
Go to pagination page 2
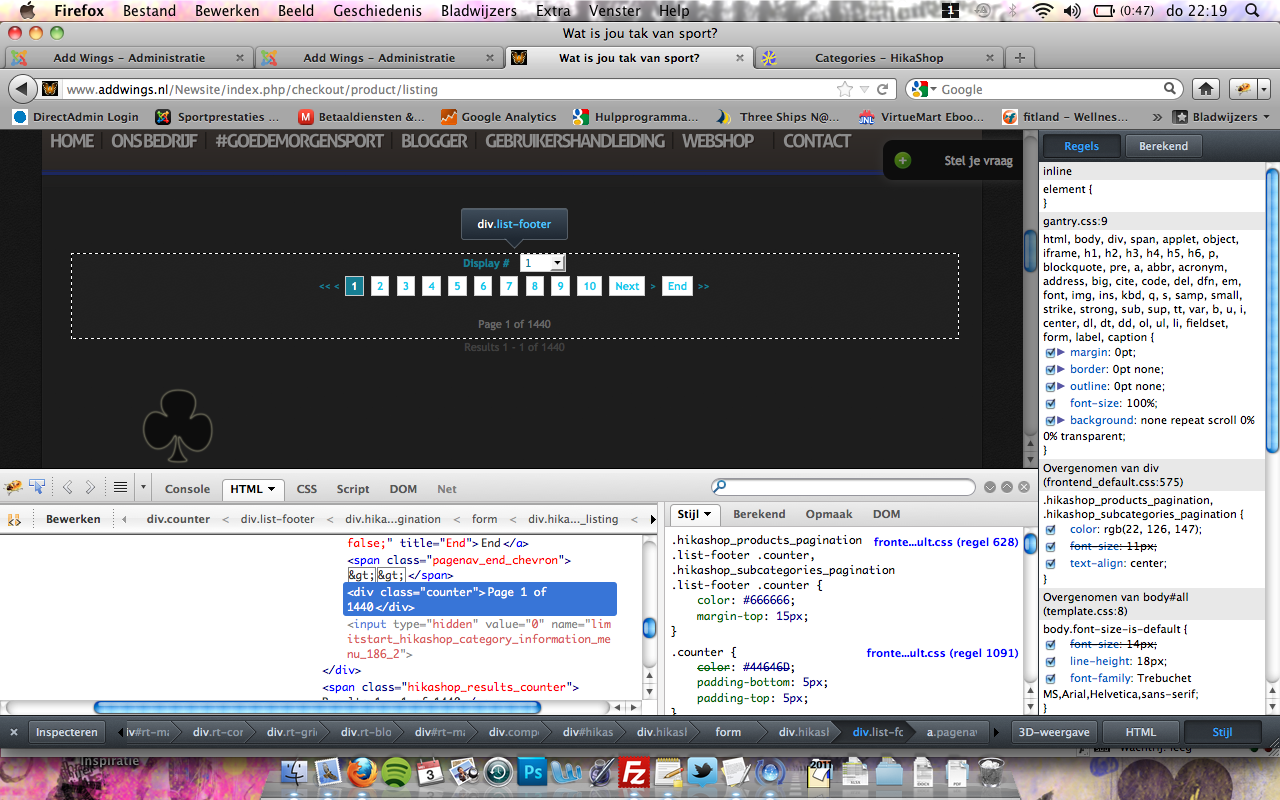coord(380,286)
